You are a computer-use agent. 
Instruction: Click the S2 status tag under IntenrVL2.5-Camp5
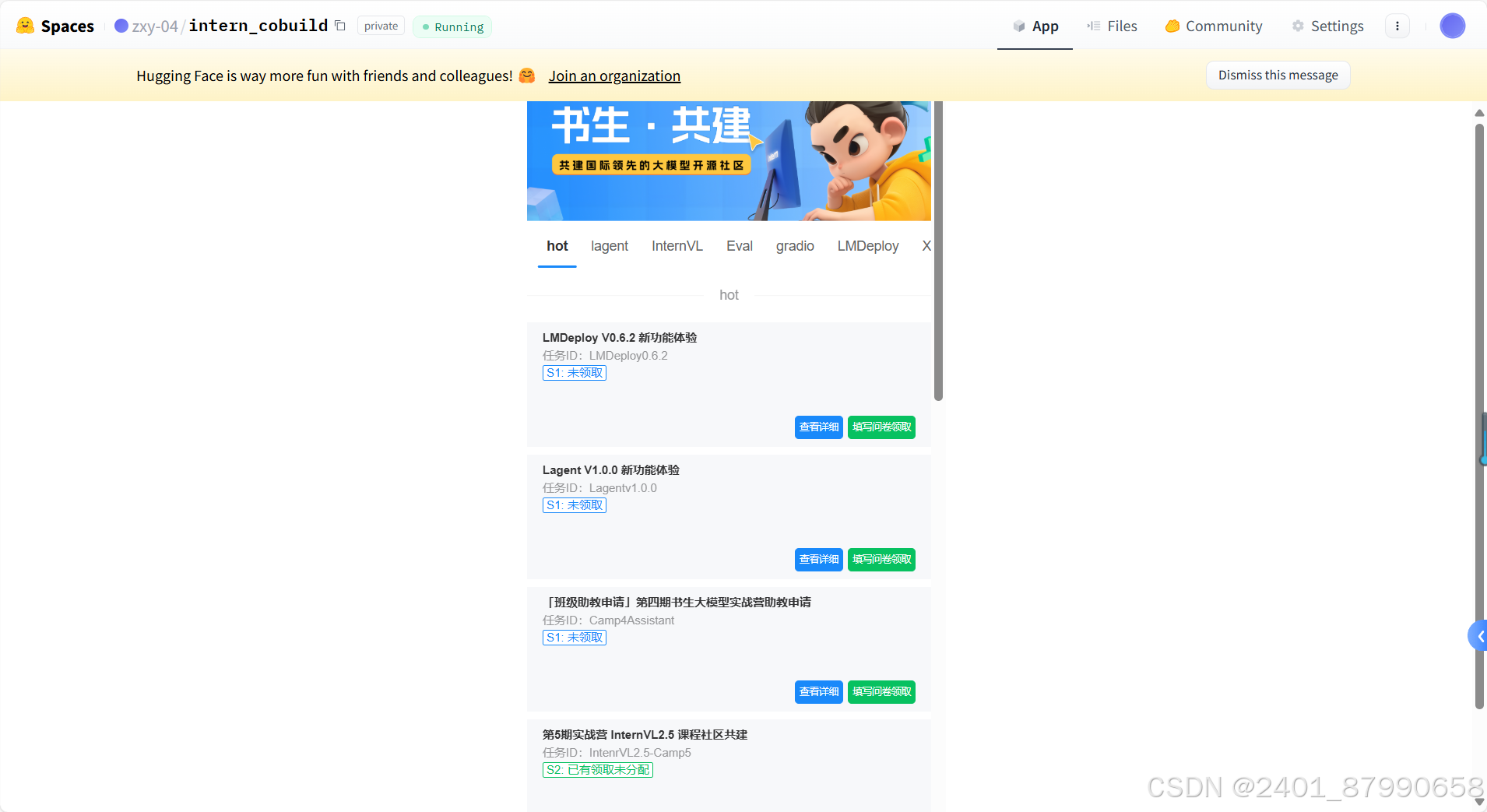pyautogui.click(x=598, y=770)
